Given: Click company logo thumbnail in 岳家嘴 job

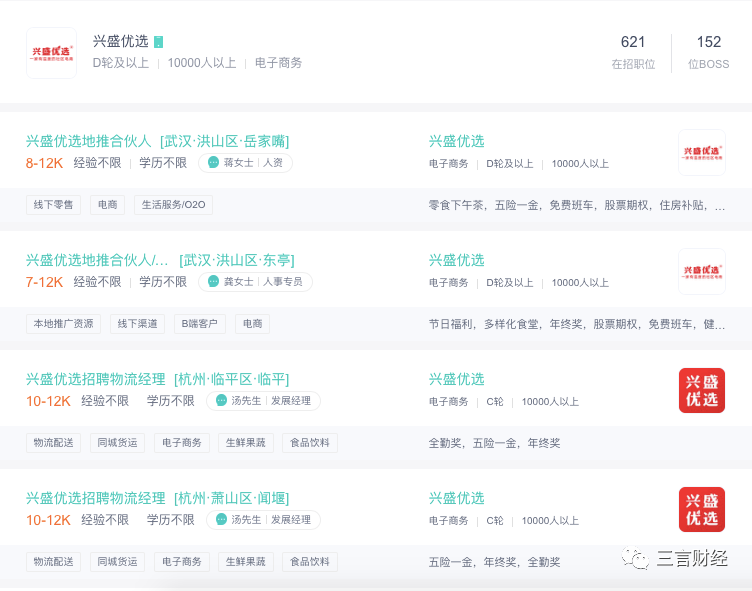Looking at the screenshot, I should coord(702,153).
